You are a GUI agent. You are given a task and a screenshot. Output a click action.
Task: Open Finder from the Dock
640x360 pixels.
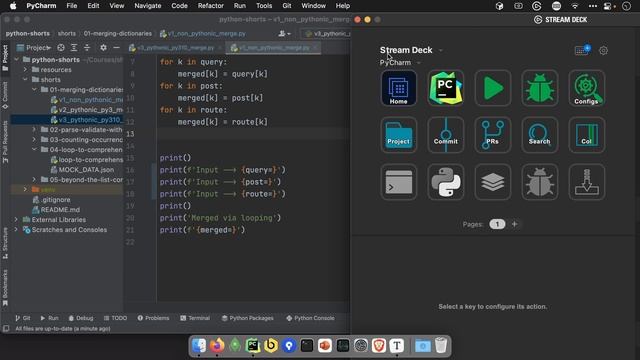click(199, 346)
